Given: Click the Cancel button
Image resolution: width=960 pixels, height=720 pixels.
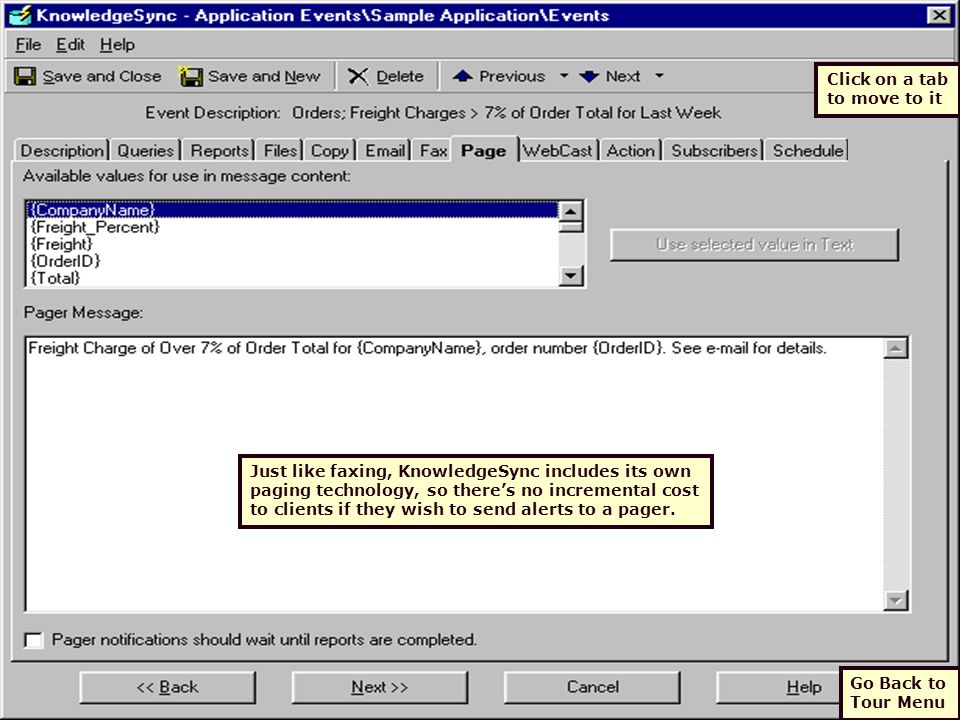Looking at the screenshot, I should (x=592, y=688).
